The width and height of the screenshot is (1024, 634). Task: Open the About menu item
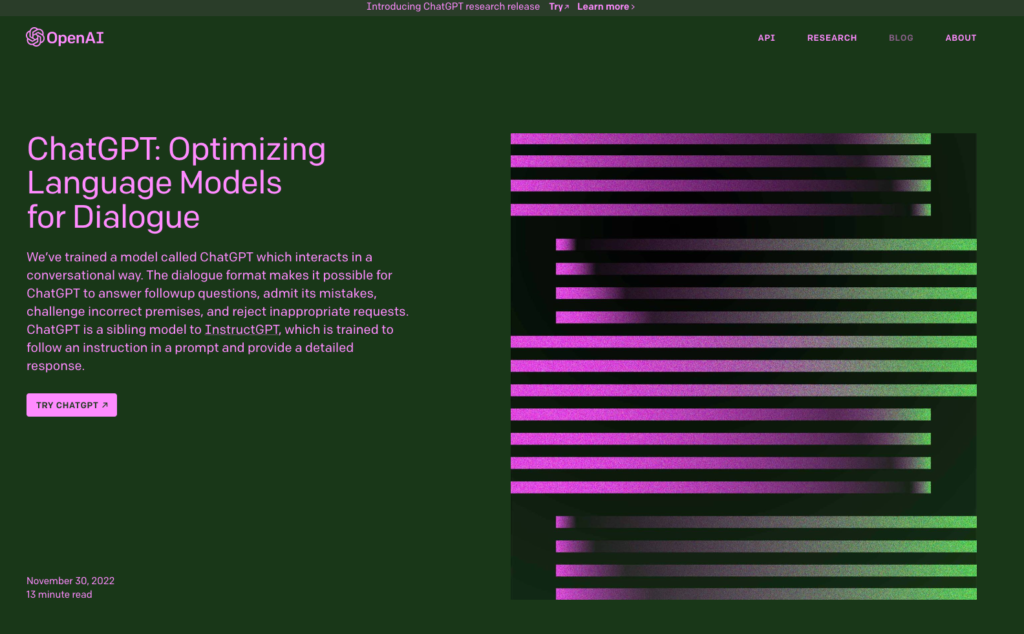coord(961,38)
